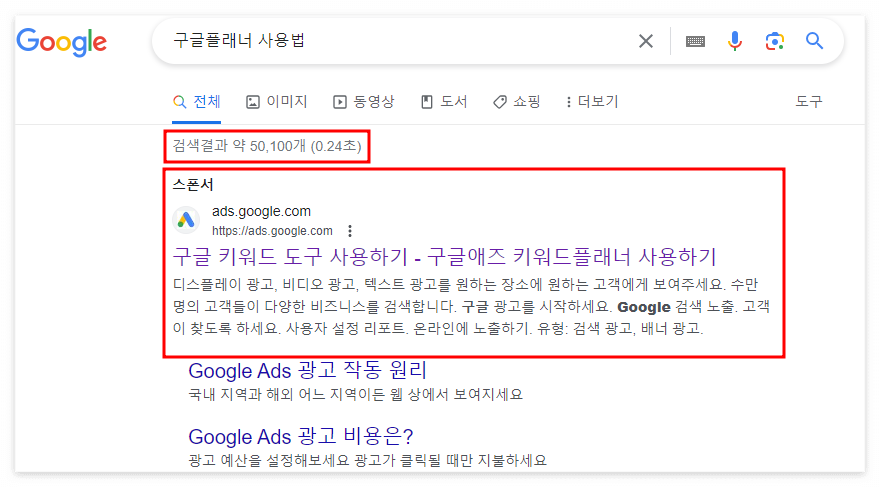Switch to the 이미지 tab
880x487 pixels.
pyautogui.click(x=277, y=102)
